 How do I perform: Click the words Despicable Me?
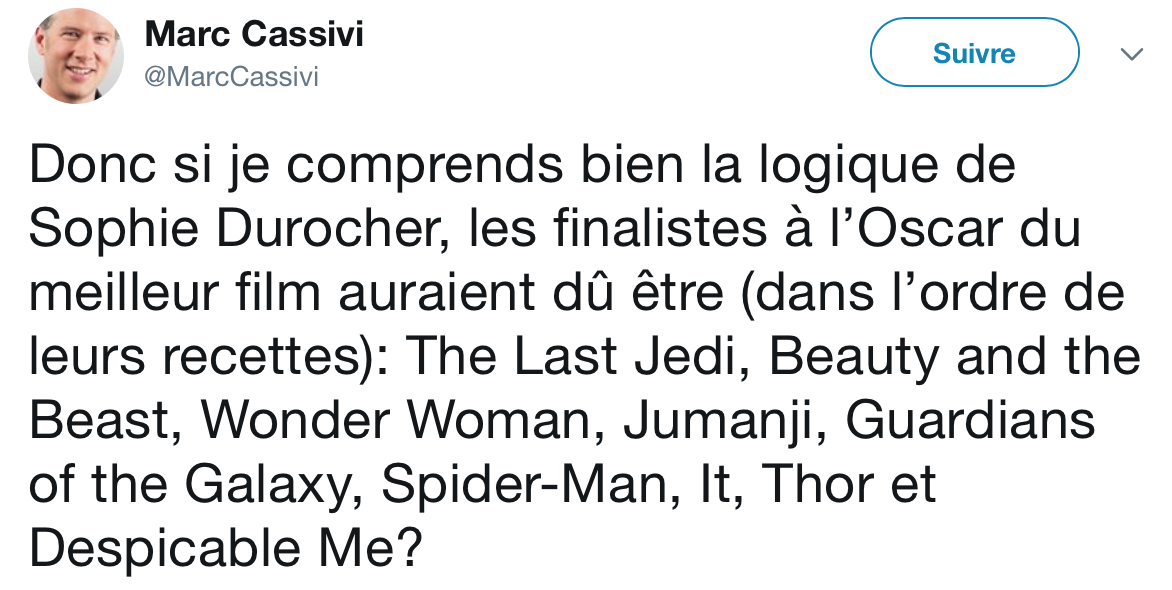(224, 550)
